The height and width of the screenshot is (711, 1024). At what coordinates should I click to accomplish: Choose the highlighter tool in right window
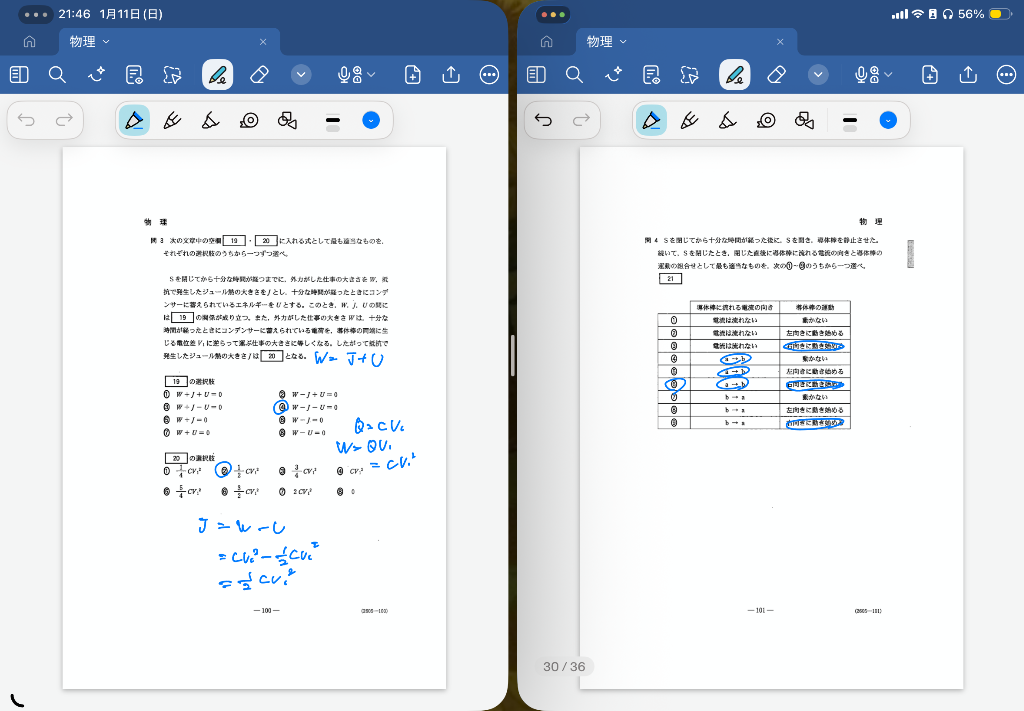pyautogui.click(x=726, y=121)
